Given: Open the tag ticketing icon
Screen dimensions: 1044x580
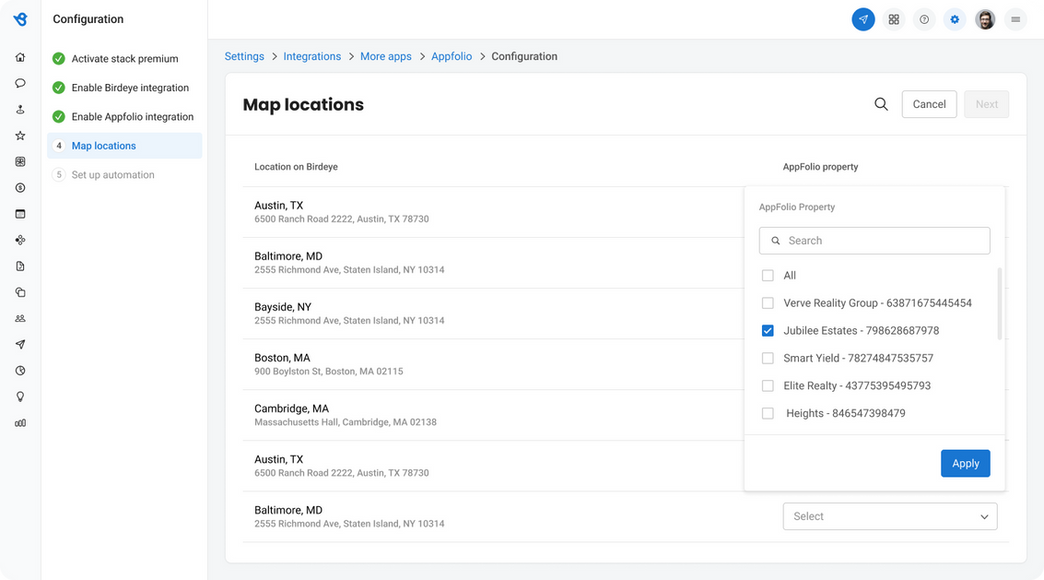Looking at the screenshot, I should point(20,292).
